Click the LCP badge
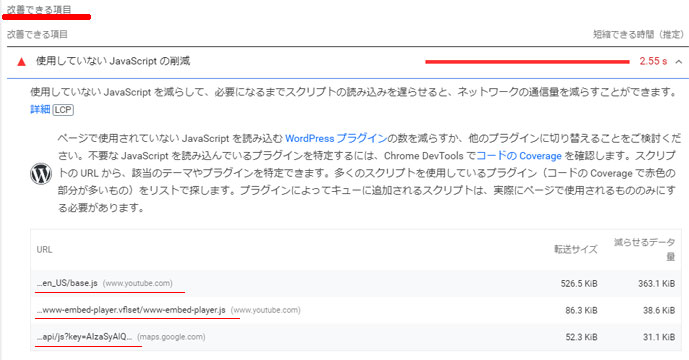 [63, 110]
